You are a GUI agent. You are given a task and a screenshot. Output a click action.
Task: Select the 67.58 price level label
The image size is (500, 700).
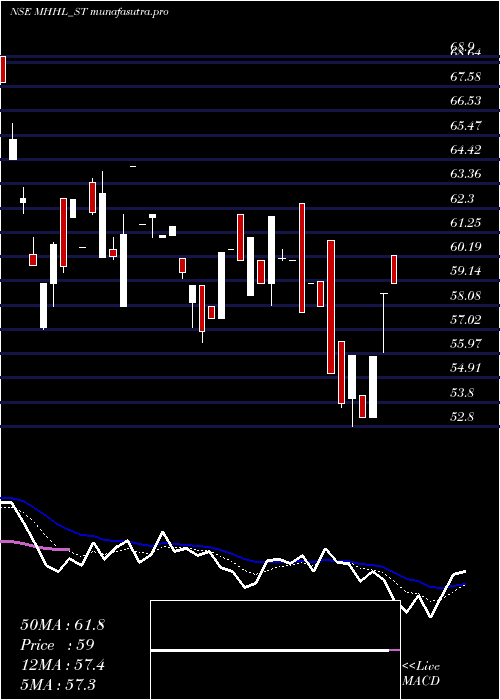point(465,77)
